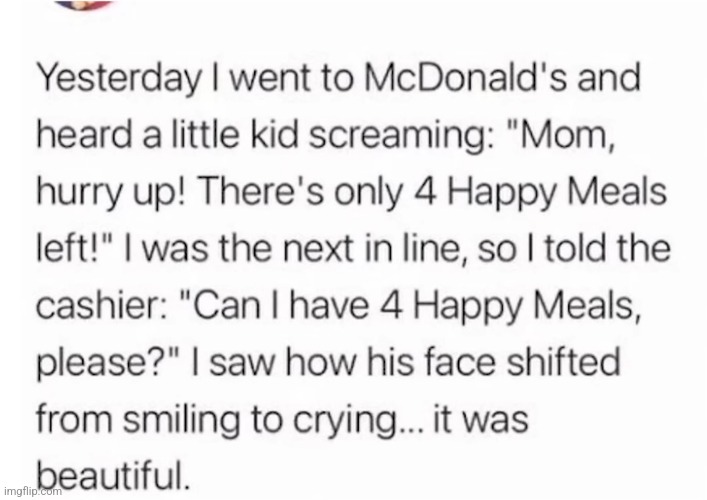Click the partial profile avatar at top
Viewport: 707px width, 500px height.
(85, 5)
